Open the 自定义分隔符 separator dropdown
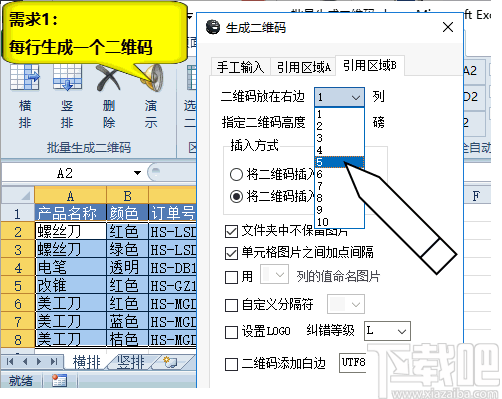 click(x=346, y=304)
